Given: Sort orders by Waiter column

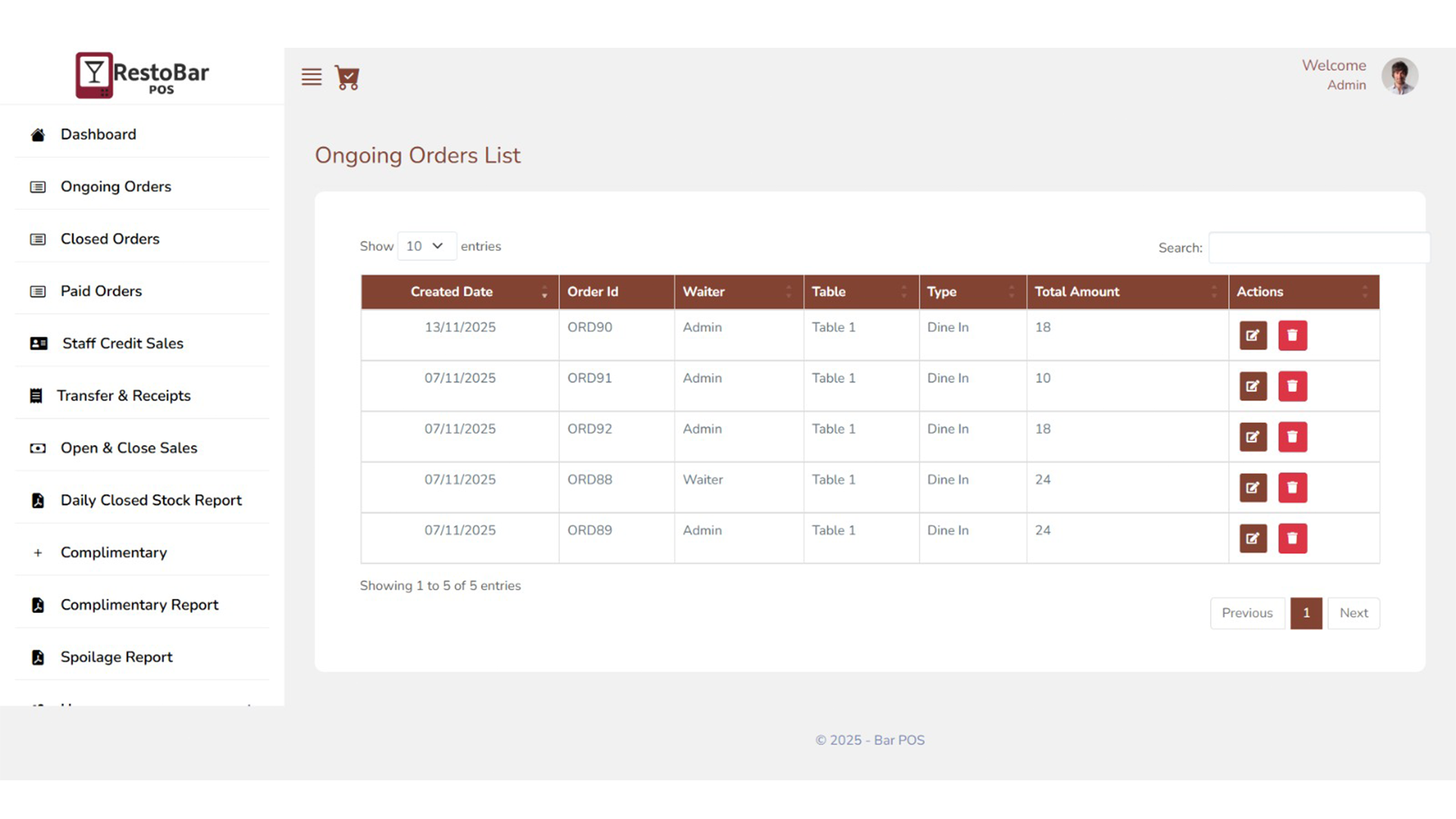Looking at the screenshot, I should coord(739,292).
